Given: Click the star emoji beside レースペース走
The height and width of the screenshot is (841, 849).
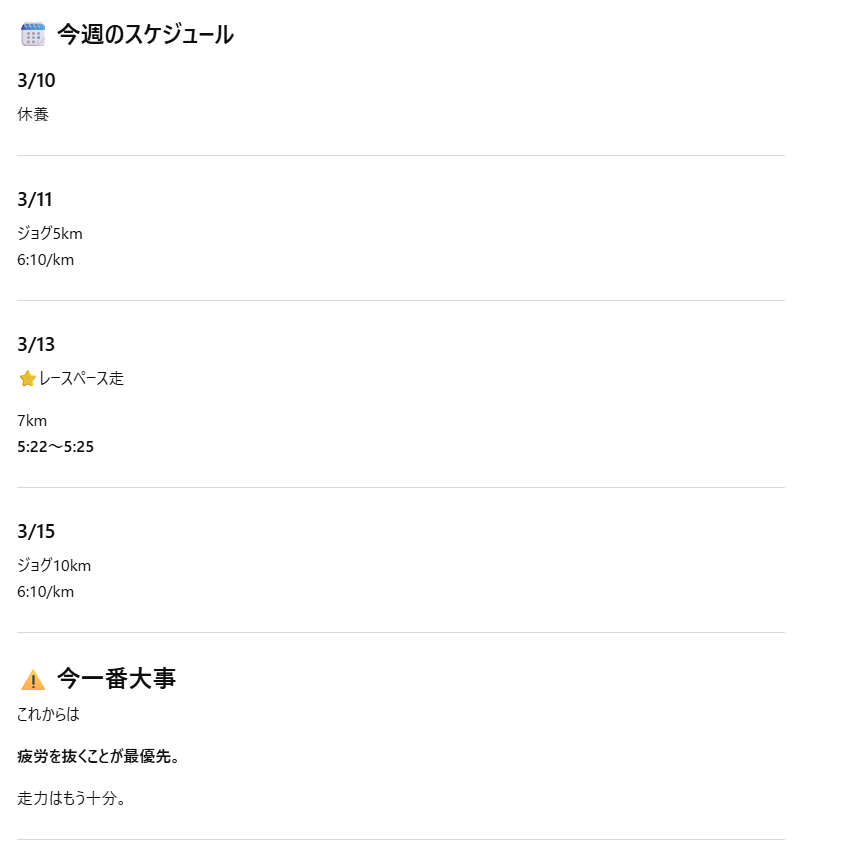Looking at the screenshot, I should (x=27, y=379).
